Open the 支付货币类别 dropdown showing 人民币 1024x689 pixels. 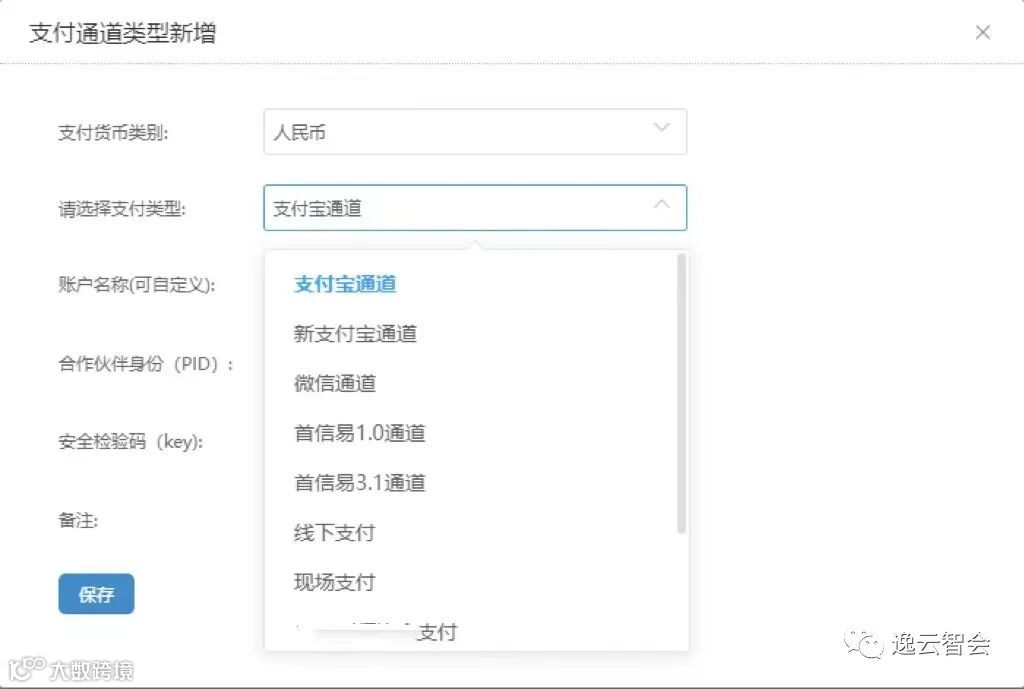(x=475, y=132)
